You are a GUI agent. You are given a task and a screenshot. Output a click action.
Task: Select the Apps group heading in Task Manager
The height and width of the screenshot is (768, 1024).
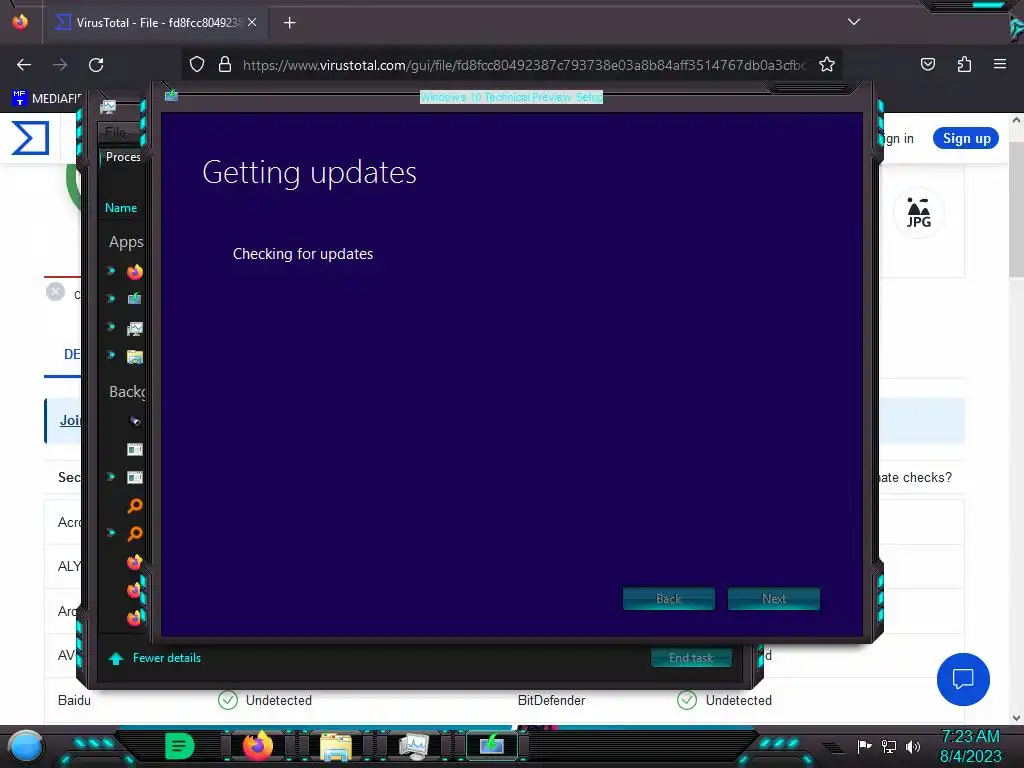coord(126,242)
